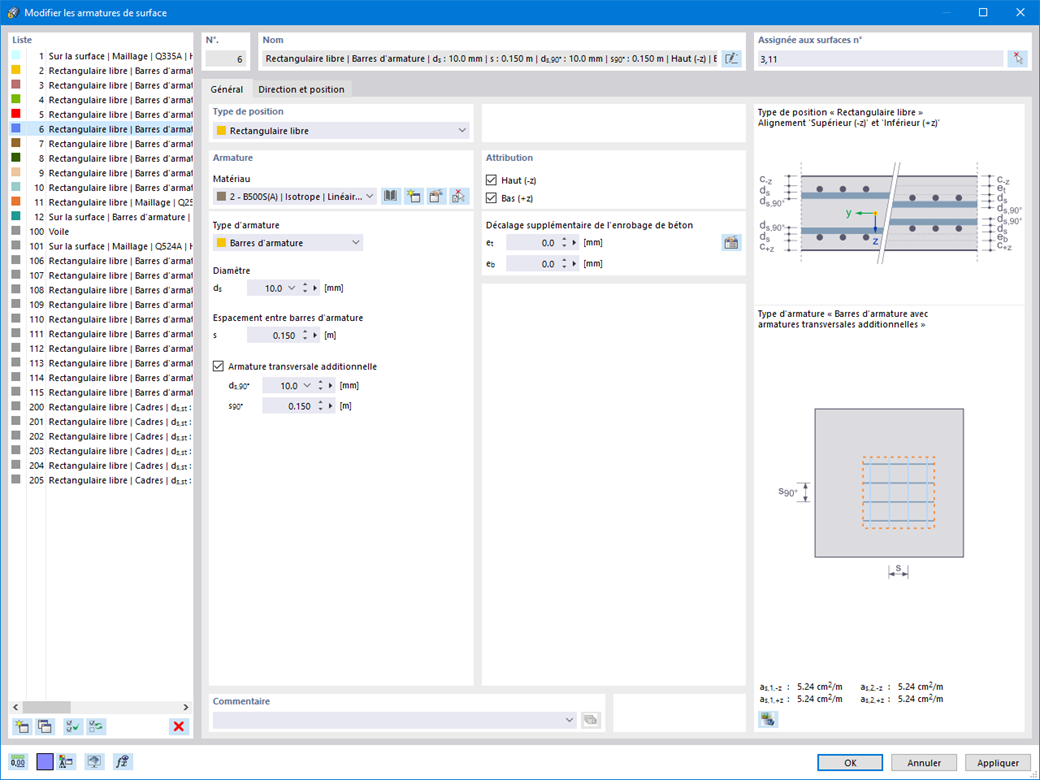The width and height of the screenshot is (1040, 780).
Task: Uncheck Armature transversale additionnelle
Action: point(218,366)
